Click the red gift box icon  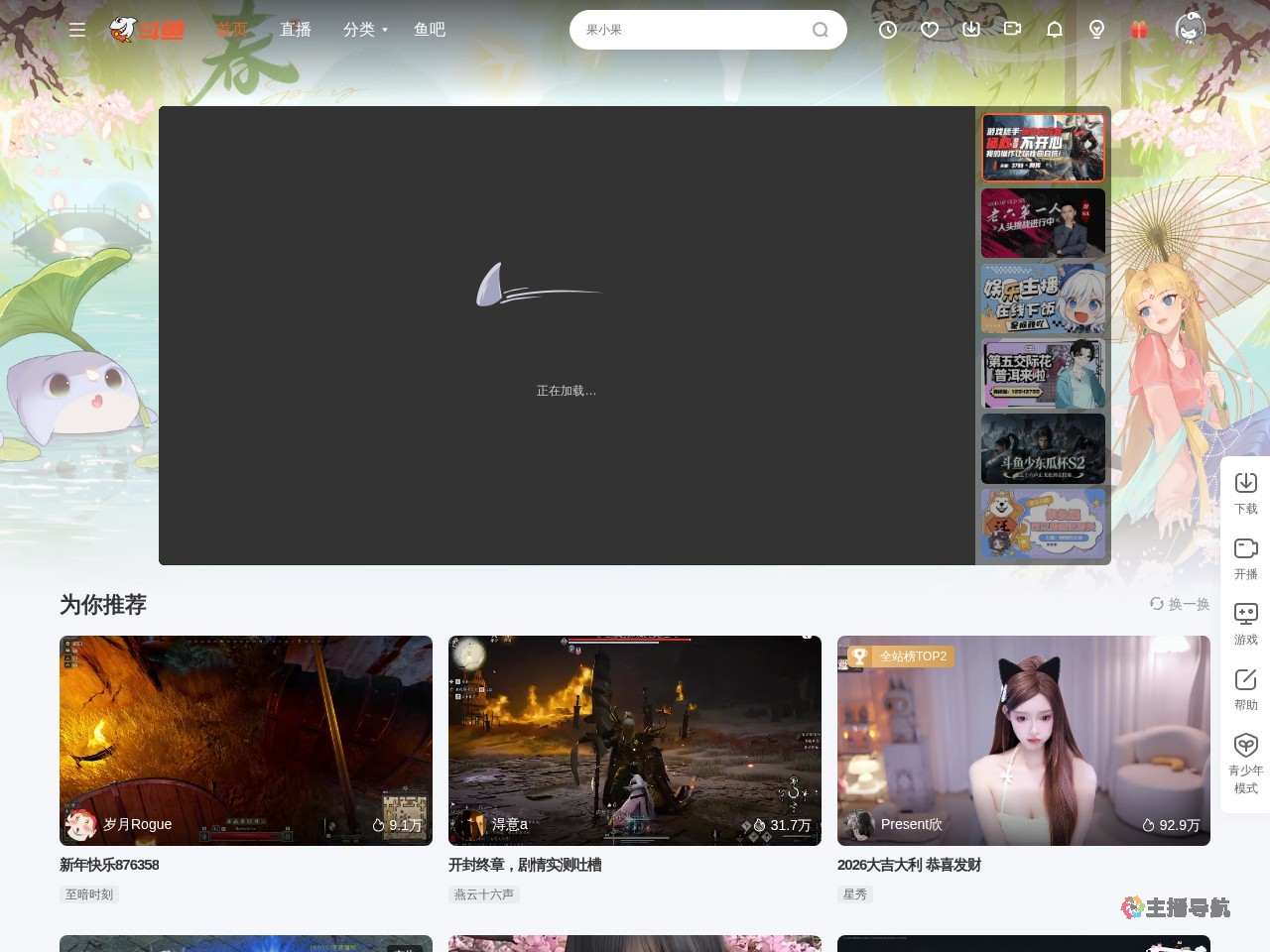click(x=1138, y=30)
